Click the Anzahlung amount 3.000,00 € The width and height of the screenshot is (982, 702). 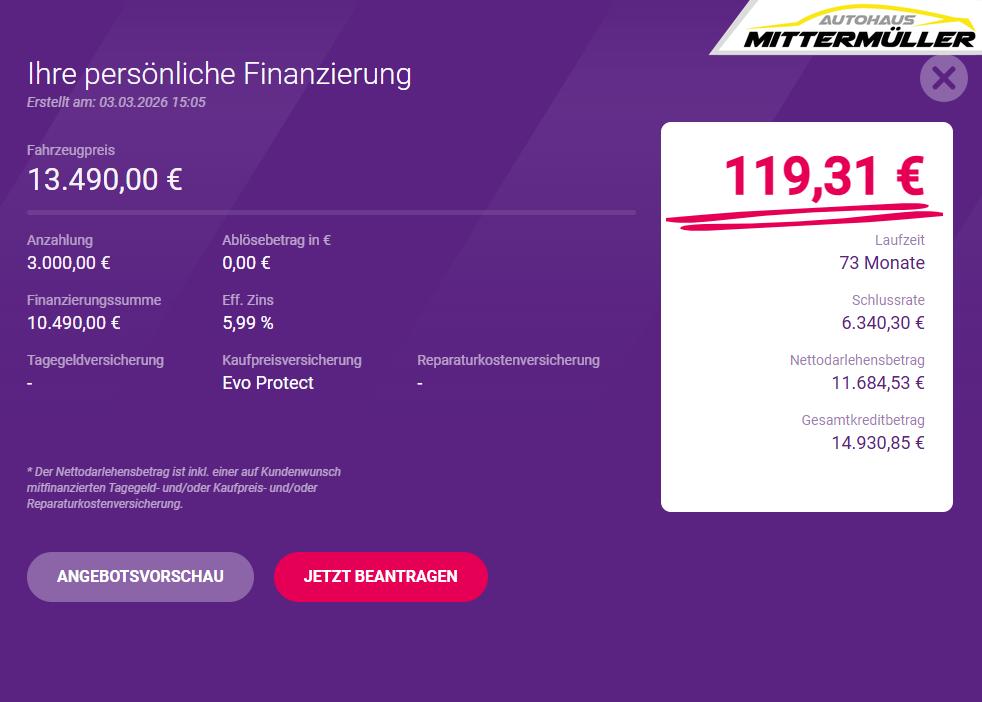coord(69,263)
